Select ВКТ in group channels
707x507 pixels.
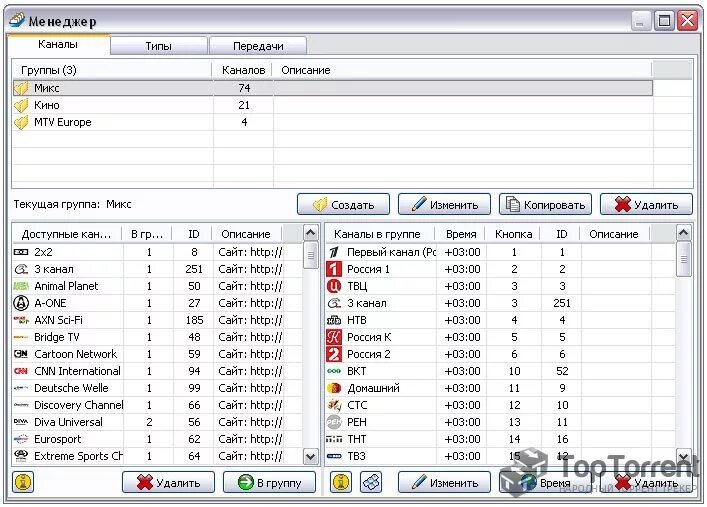[500, 371]
